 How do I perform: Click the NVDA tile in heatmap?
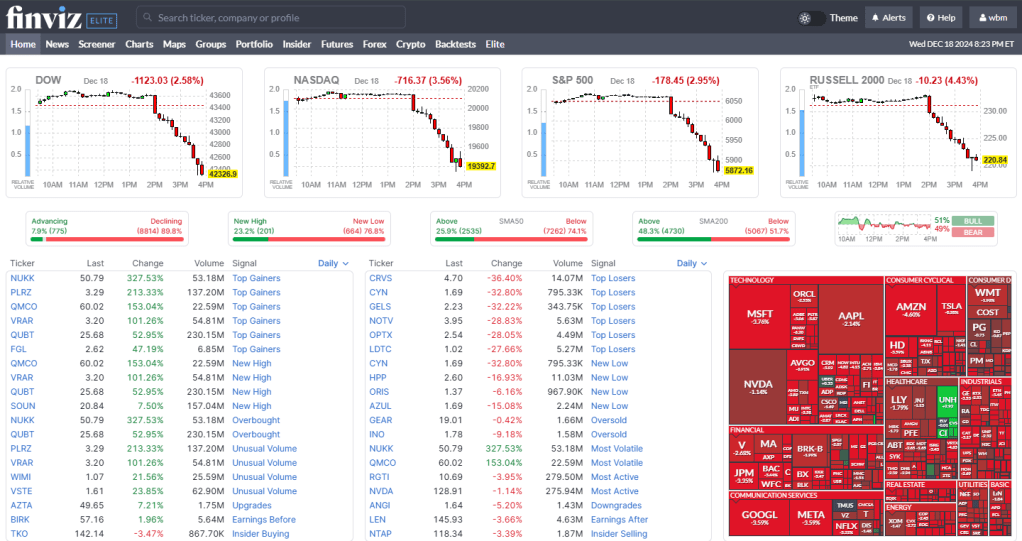(x=758, y=386)
